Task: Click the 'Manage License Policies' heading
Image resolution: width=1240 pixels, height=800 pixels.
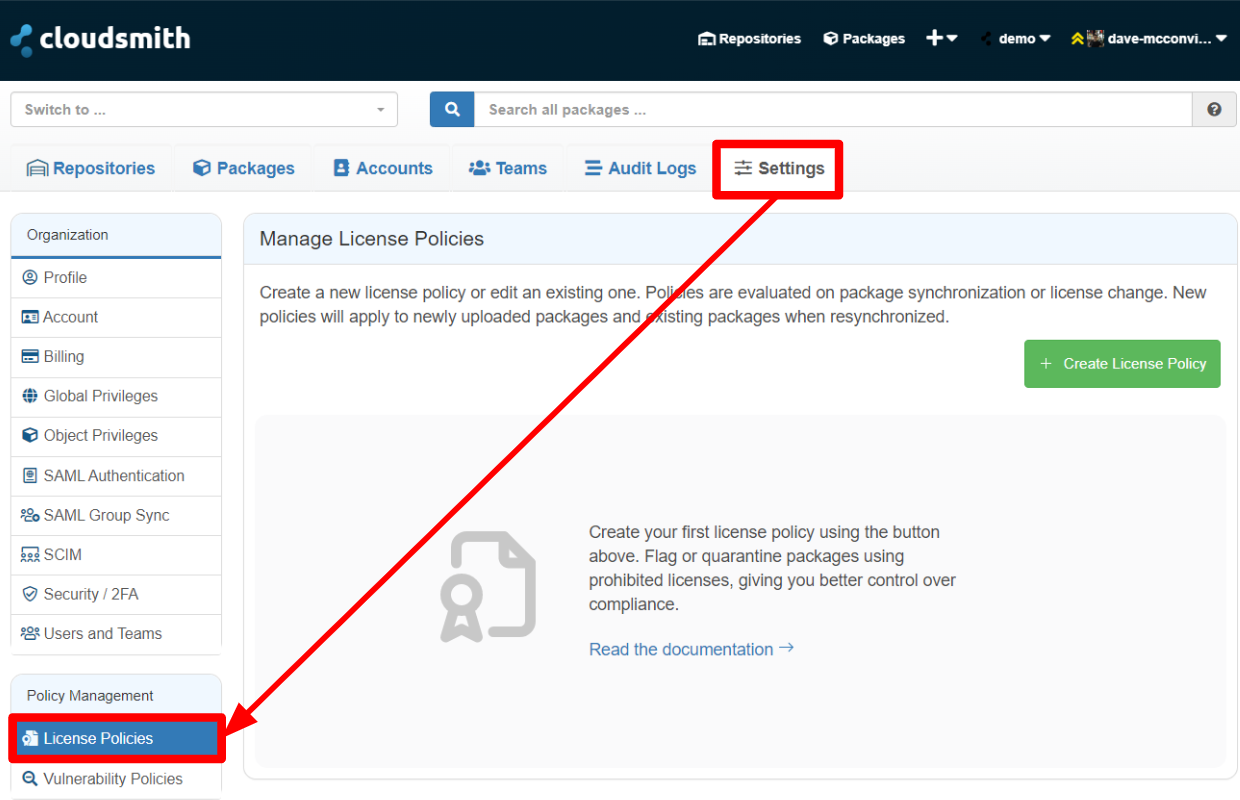Action: point(372,239)
